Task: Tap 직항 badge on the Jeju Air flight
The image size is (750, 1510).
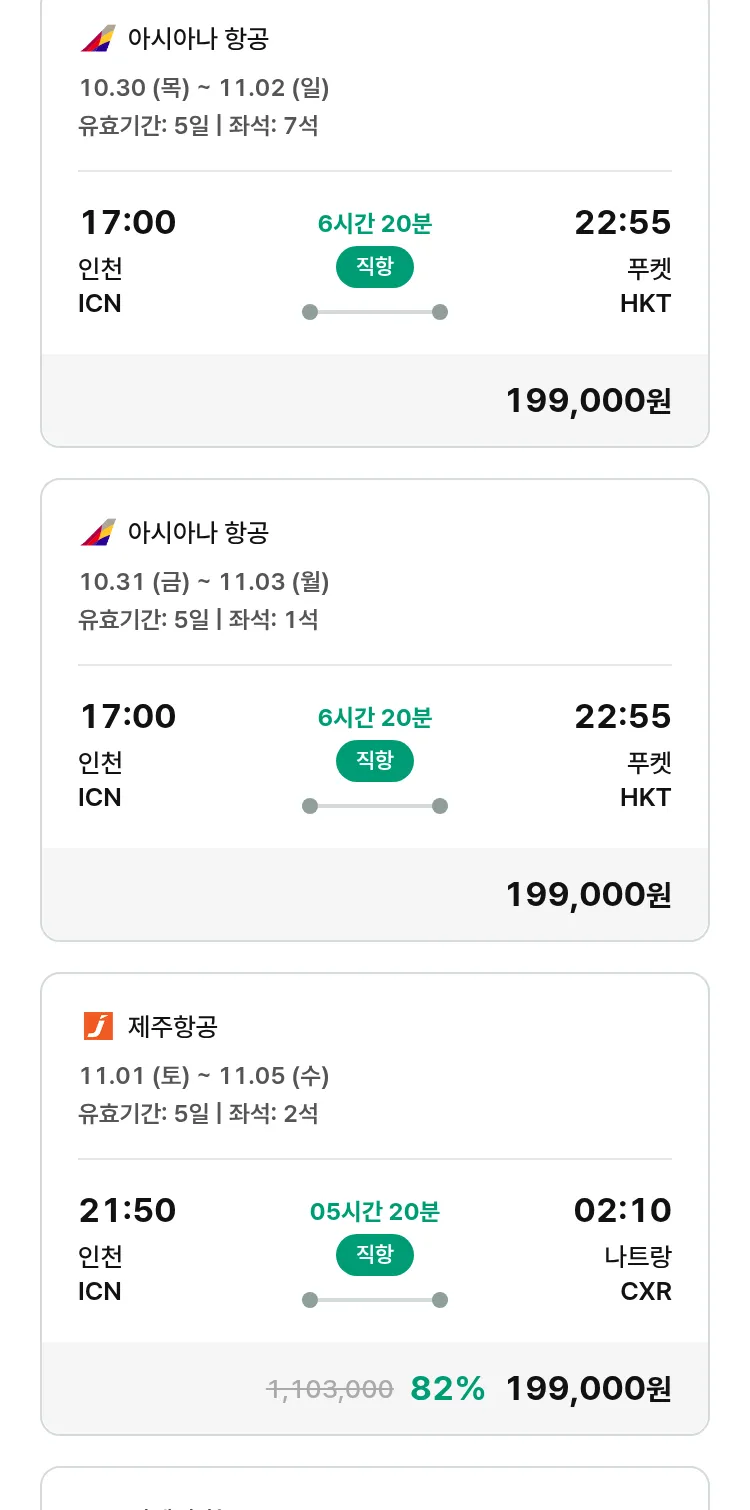Action: pyautogui.click(x=375, y=1255)
